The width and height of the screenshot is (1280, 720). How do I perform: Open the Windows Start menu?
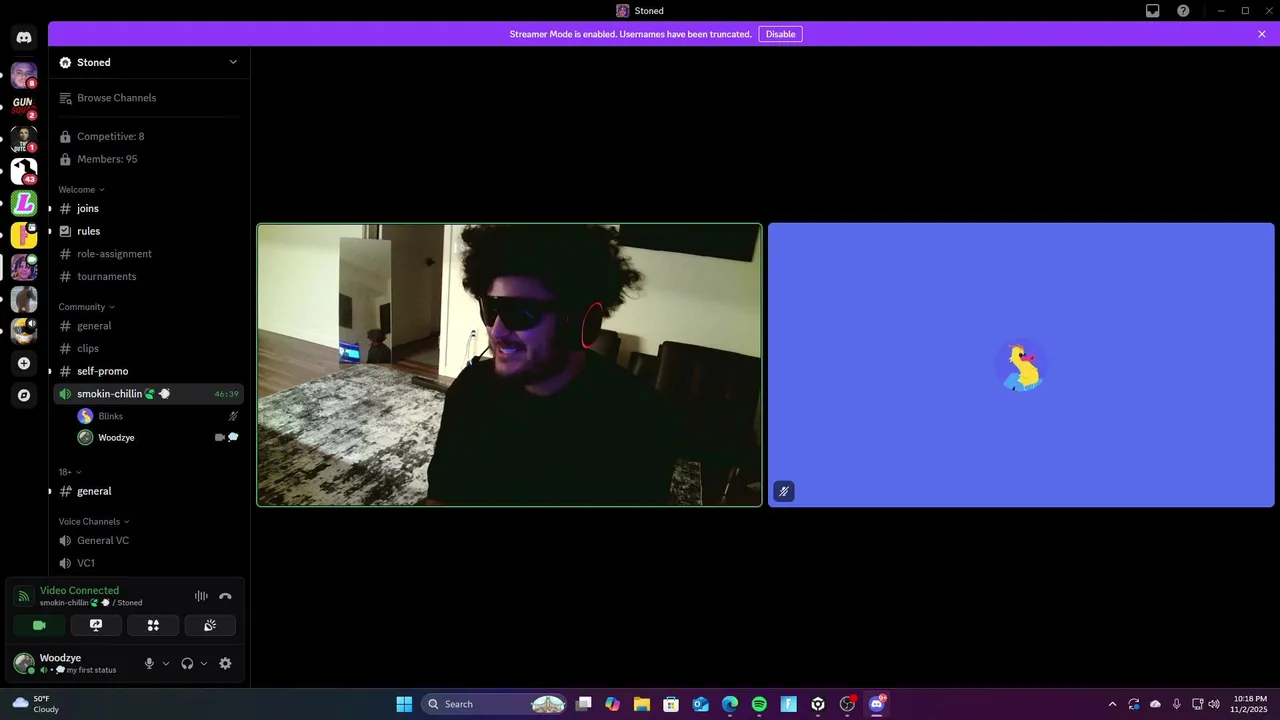tap(404, 704)
